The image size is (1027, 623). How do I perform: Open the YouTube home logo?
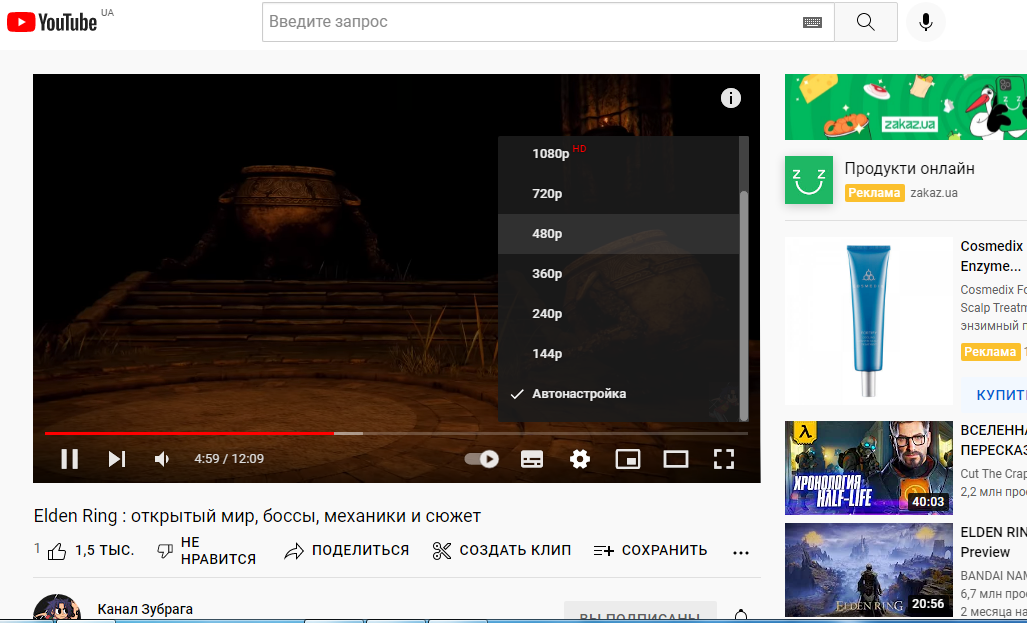[x=52, y=22]
